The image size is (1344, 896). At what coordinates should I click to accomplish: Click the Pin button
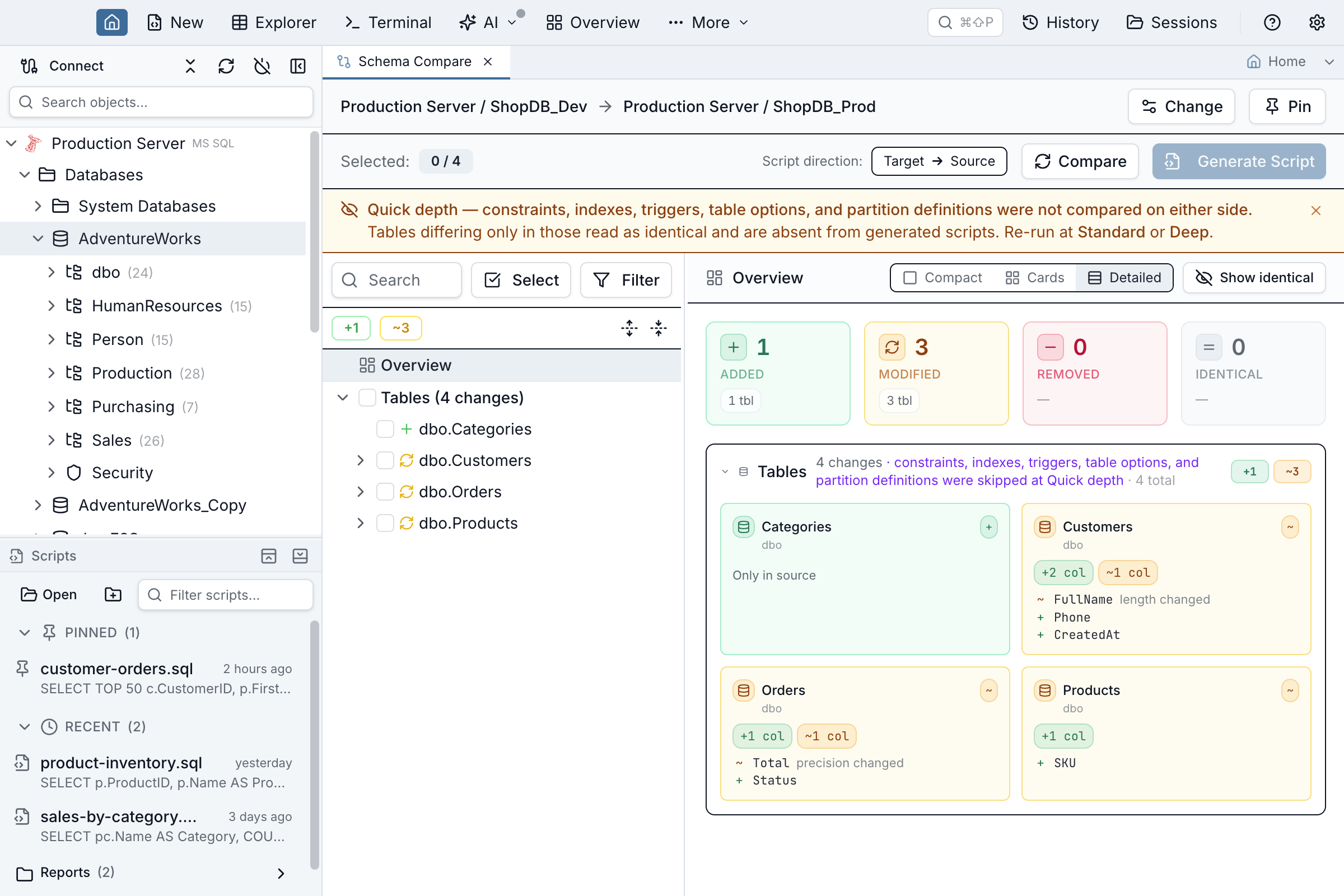1287,106
